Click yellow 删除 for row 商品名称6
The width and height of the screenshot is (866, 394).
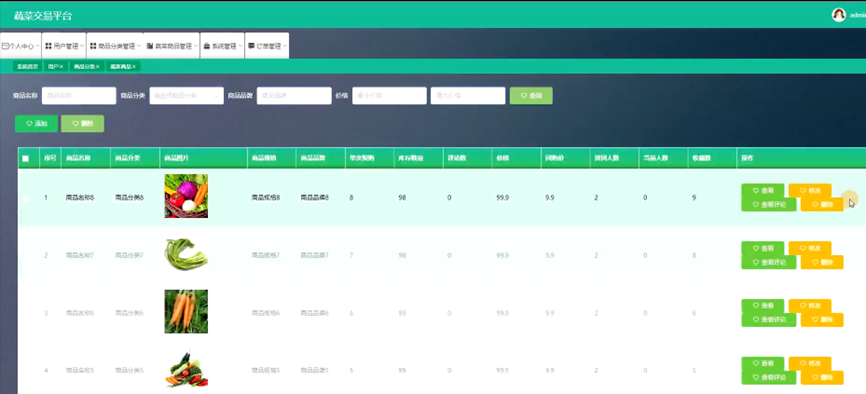click(822, 320)
